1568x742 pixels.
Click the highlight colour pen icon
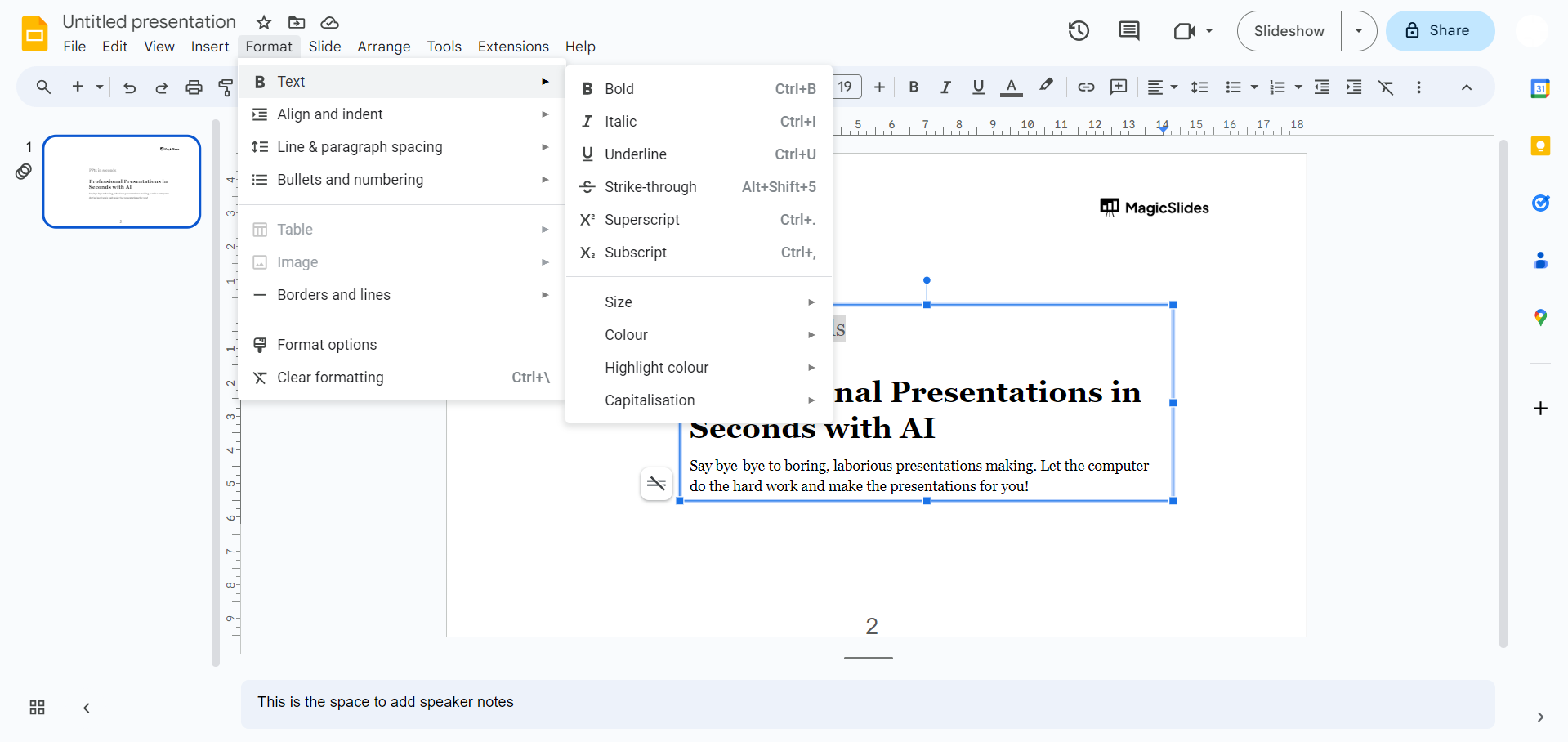(x=1046, y=86)
